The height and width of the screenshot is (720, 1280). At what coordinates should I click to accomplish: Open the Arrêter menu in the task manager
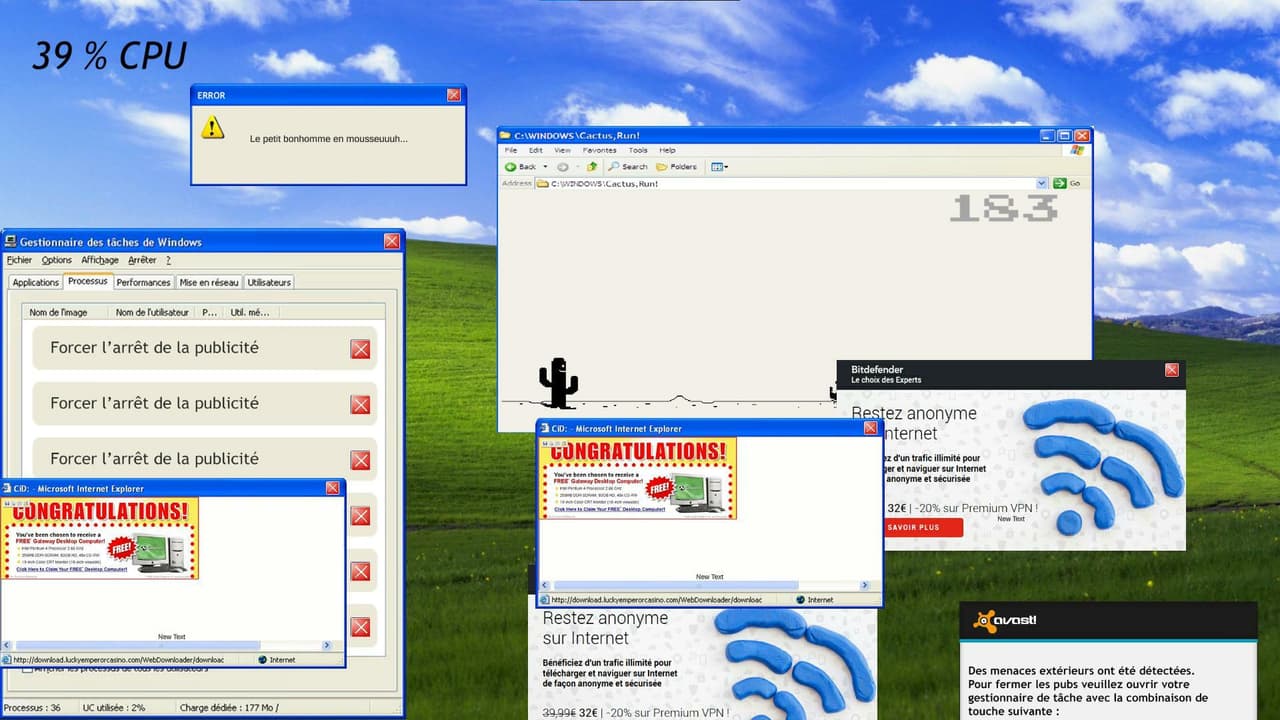(142, 260)
